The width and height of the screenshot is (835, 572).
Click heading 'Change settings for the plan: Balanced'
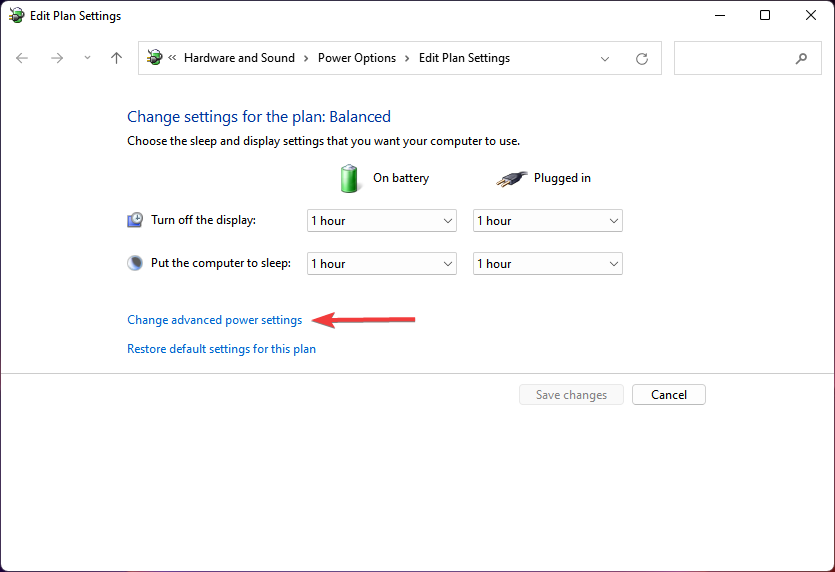click(259, 117)
